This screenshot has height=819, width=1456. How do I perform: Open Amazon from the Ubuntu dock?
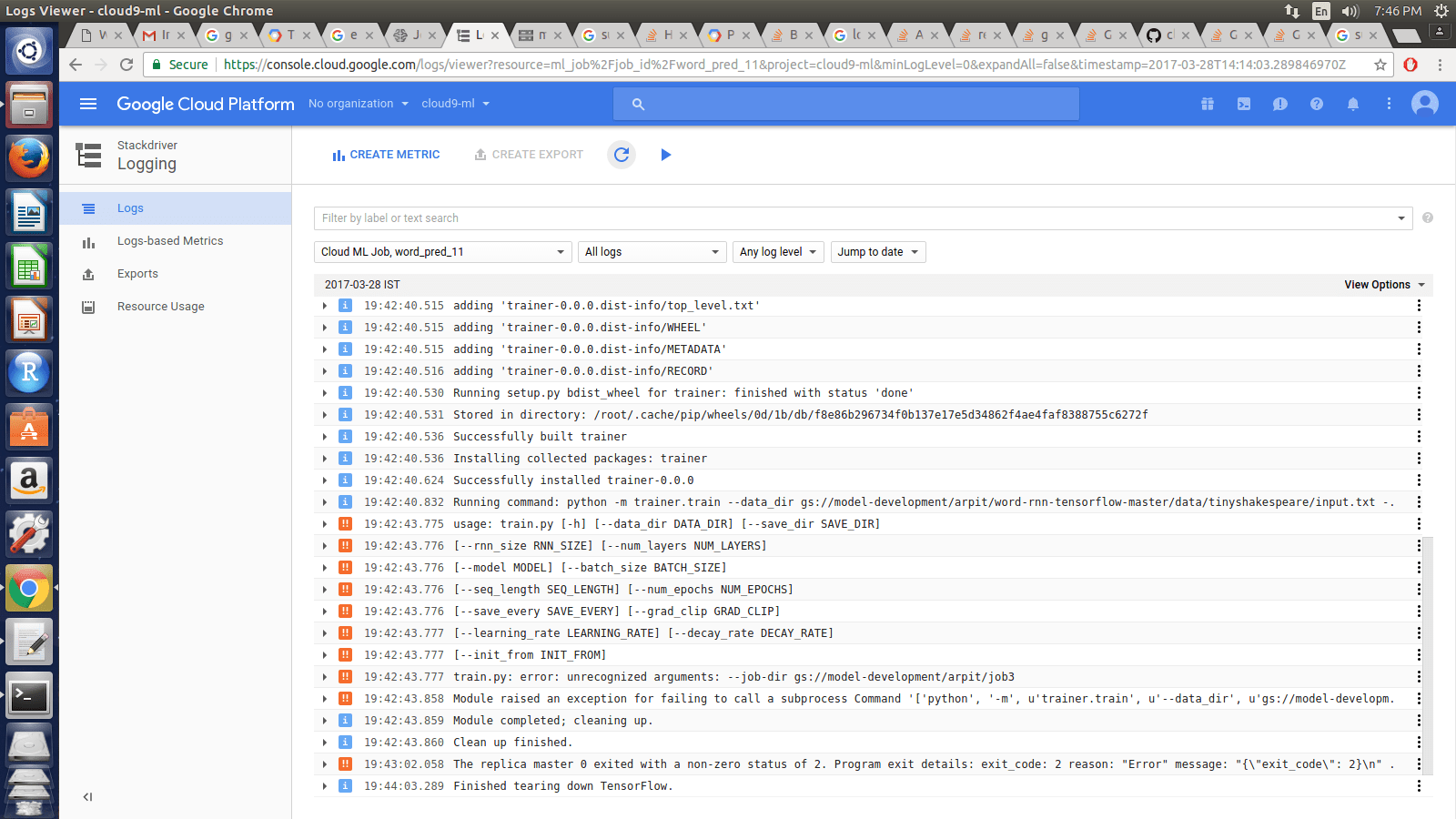(x=29, y=480)
